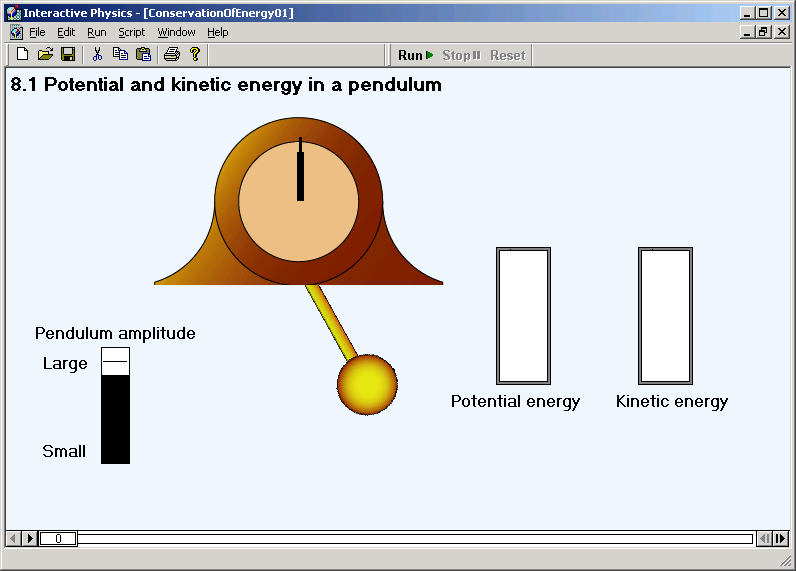Set the Pendulum amplitude slider near Large
Screen dimensions: 796x571
pyautogui.click(x=116, y=361)
